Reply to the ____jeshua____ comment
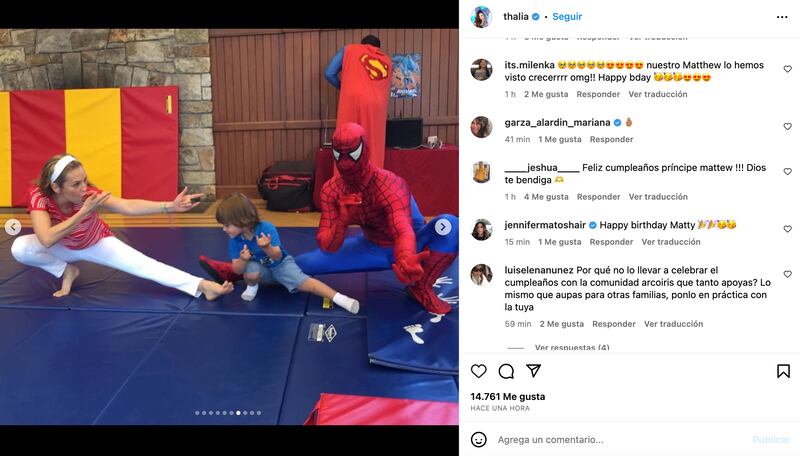This screenshot has width=800, height=456. [x=598, y=197]
